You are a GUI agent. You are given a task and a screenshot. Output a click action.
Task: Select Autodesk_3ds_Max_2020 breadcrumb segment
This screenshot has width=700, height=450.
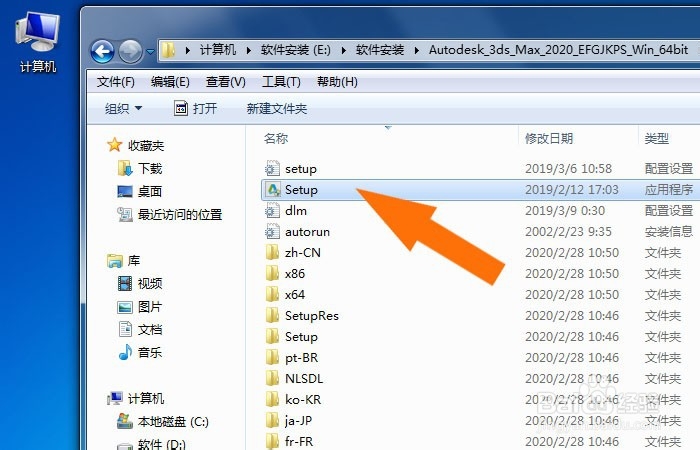tap(558, 50)
